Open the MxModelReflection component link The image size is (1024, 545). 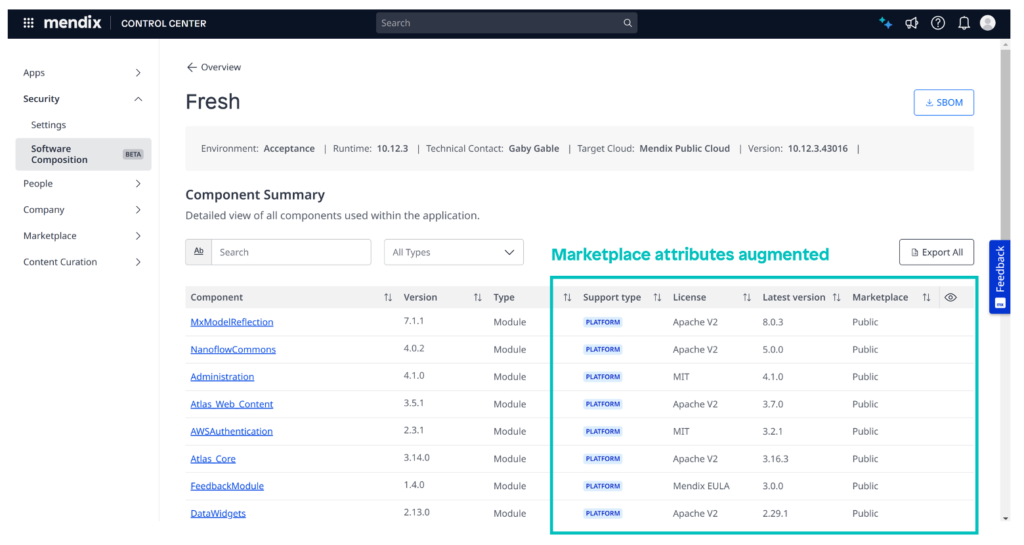tap(232, 322)
